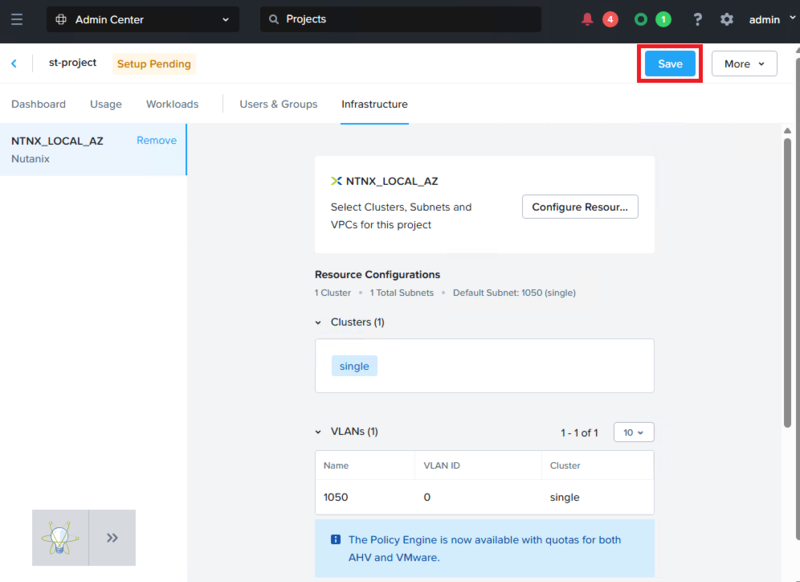This screenshot has height=582, width=800.
Task: Click the 'single' cluster tag
Action: [x=354, y=366]
